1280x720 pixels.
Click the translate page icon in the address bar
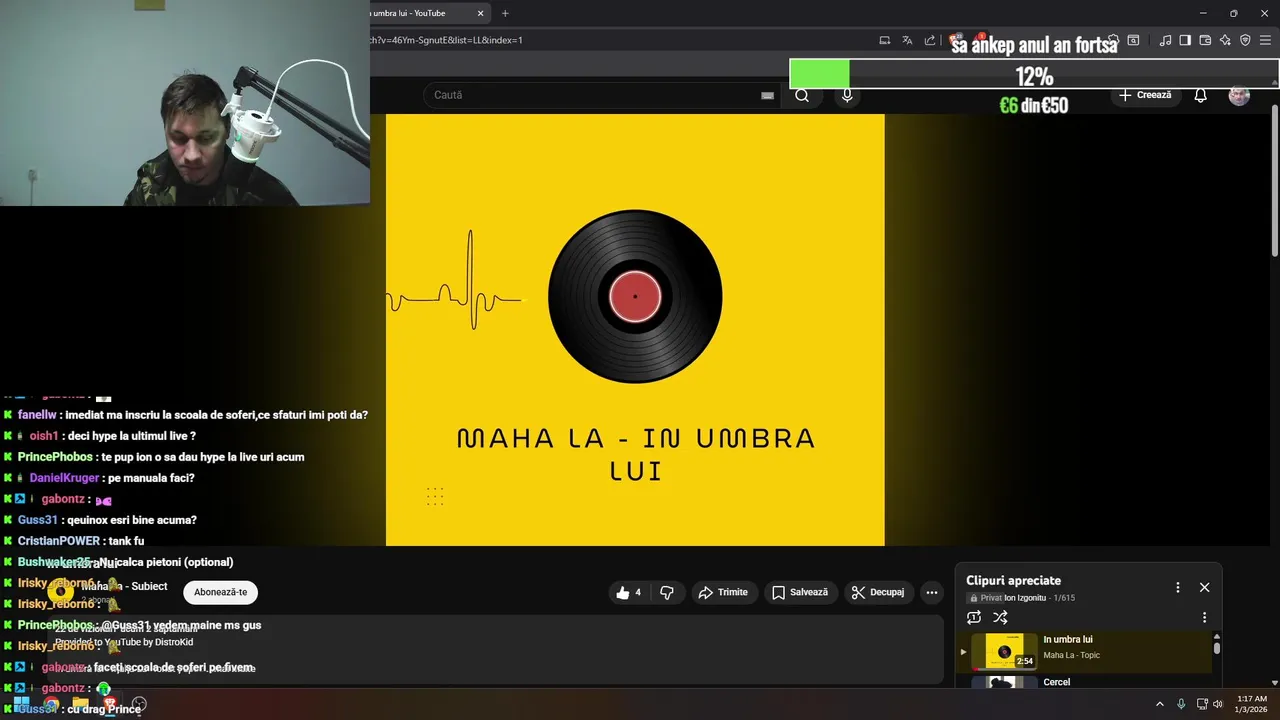click(x=907, y=40)
